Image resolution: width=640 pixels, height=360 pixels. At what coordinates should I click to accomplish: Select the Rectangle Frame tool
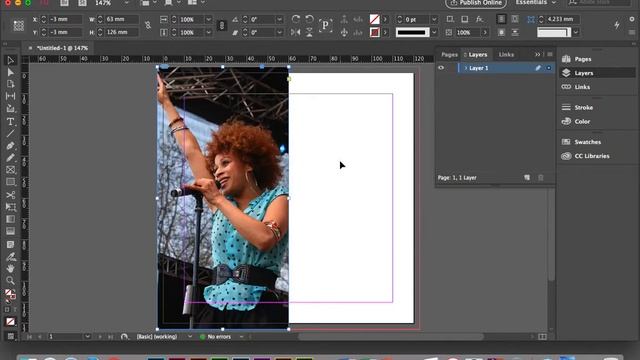click(x=11, y=170)
